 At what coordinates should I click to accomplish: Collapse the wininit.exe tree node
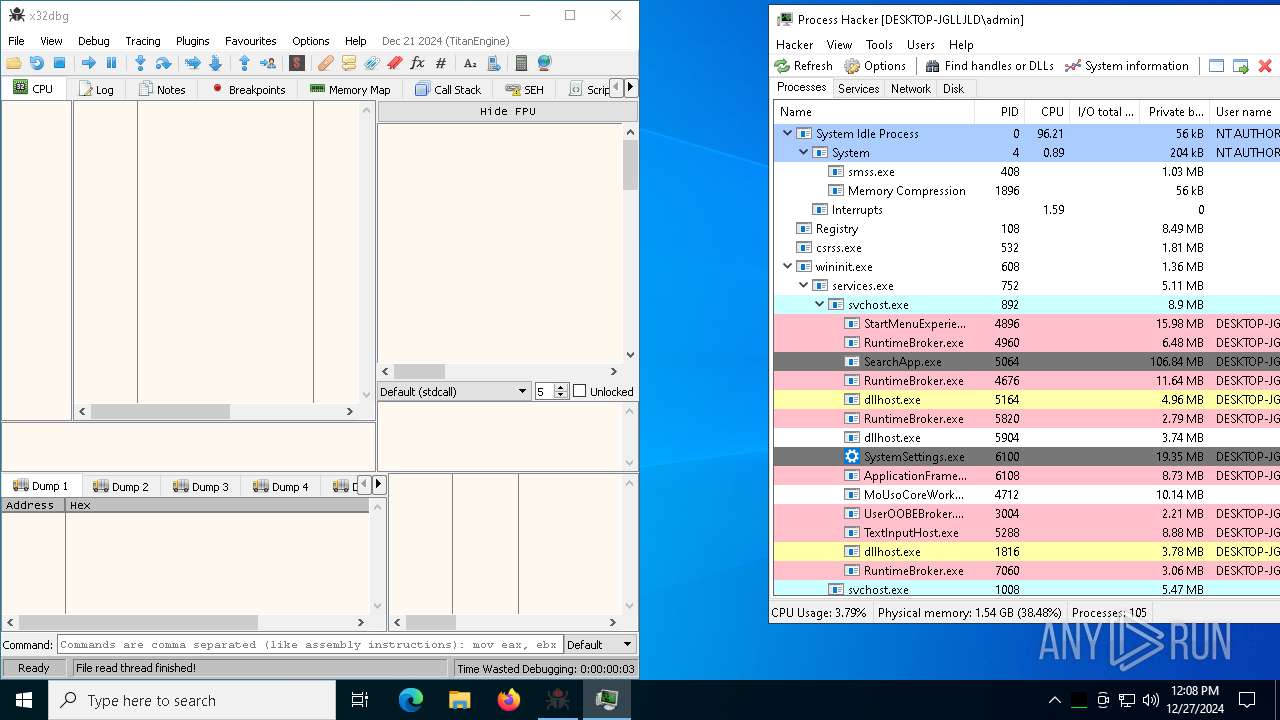[x=787, y=266]
